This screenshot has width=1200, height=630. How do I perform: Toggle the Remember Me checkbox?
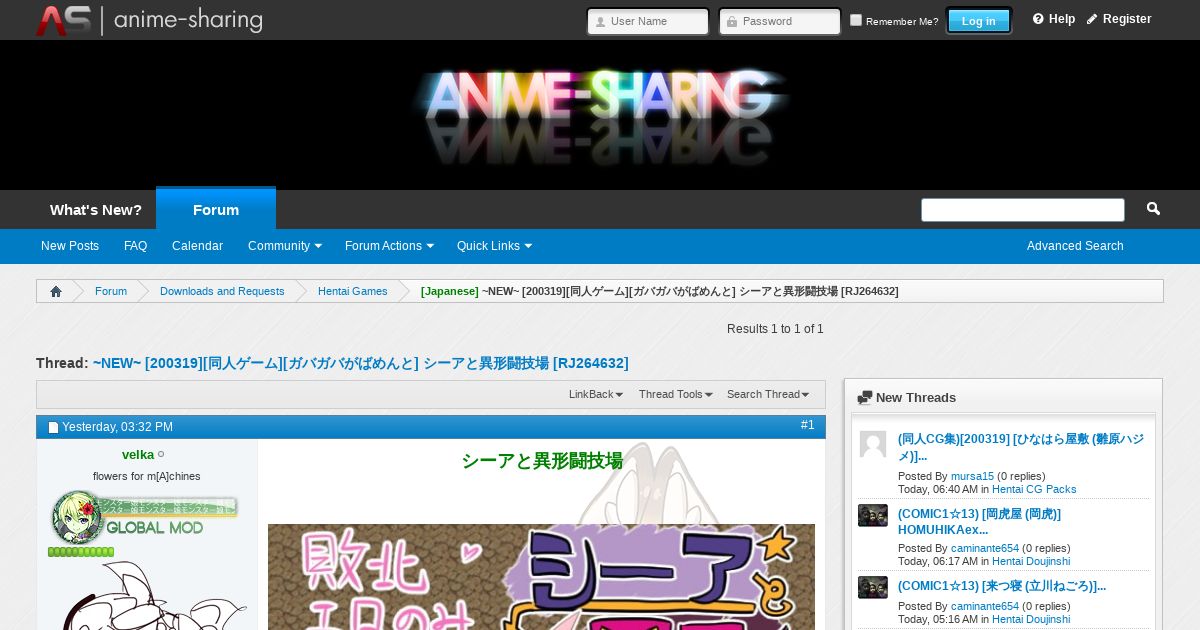click(856, 20)
